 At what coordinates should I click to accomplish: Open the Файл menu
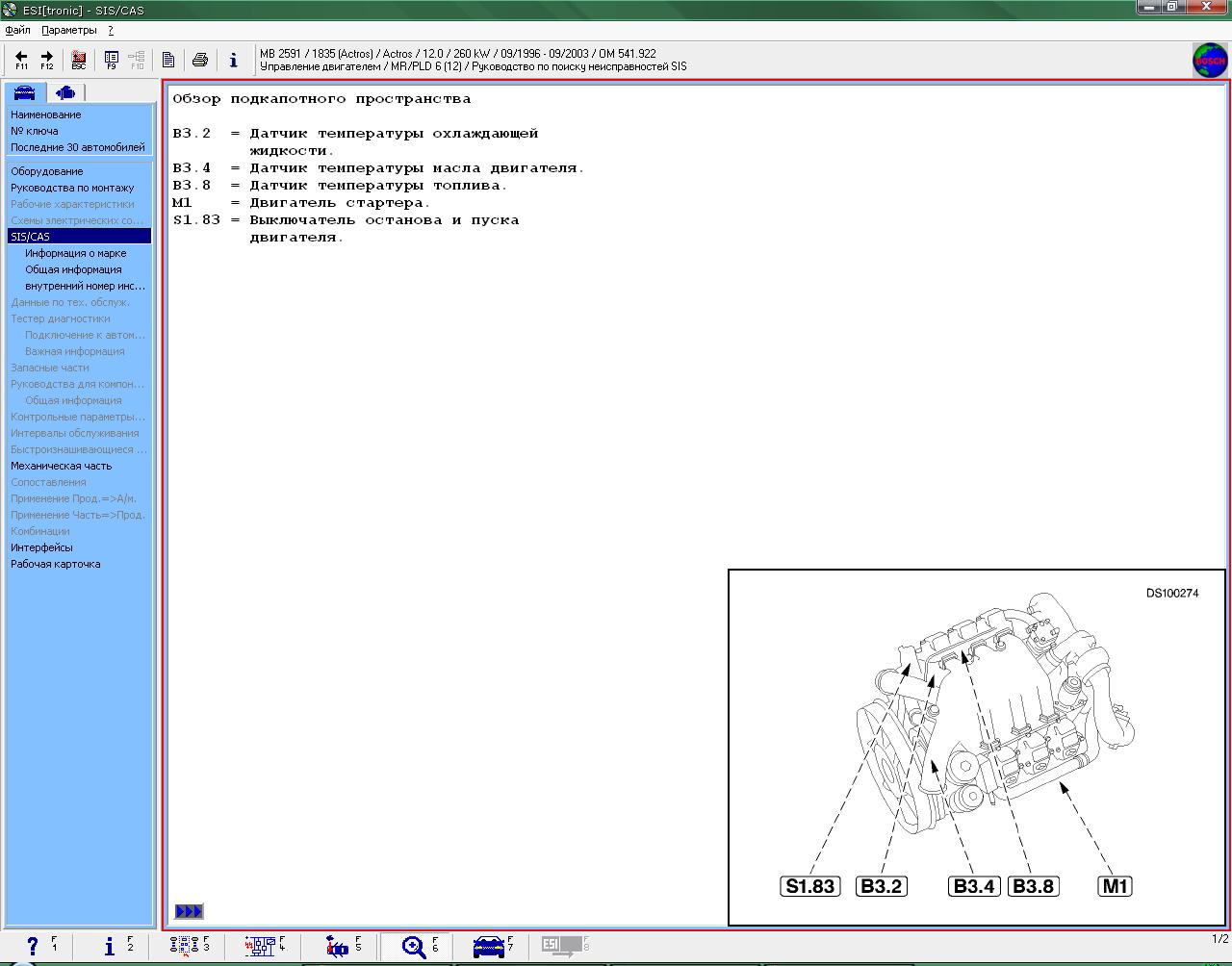pyautogui.click(x=17, y=30)
